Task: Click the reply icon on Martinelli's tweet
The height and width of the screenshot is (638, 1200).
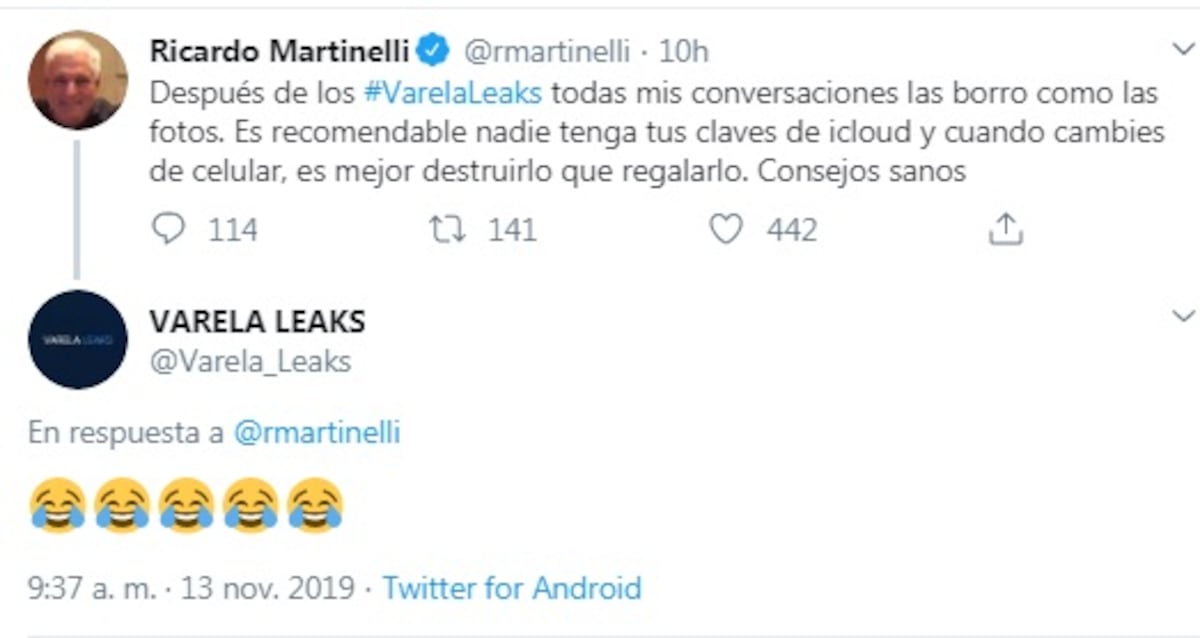Action: pos(171,229)
